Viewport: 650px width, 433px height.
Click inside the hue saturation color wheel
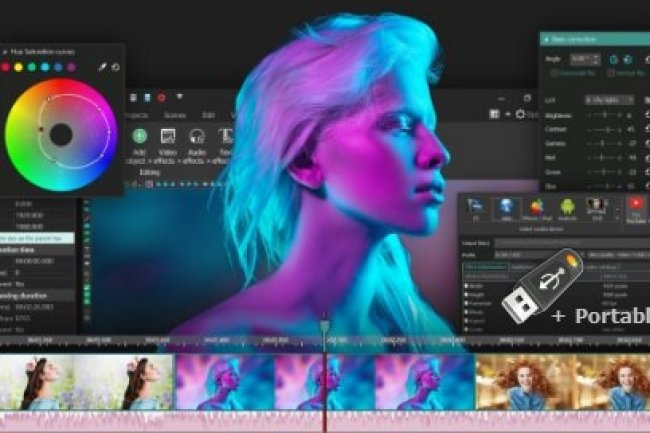61,135
